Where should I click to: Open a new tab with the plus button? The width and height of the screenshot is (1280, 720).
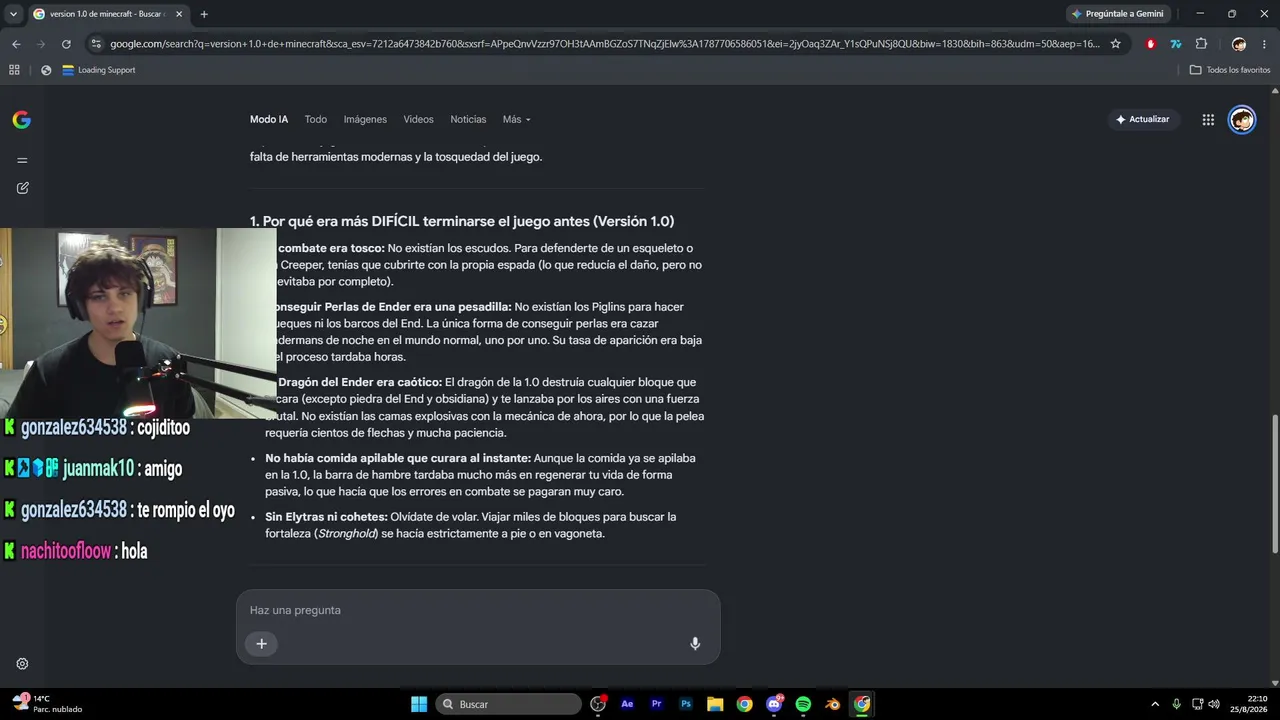click(x=204, y=14)
